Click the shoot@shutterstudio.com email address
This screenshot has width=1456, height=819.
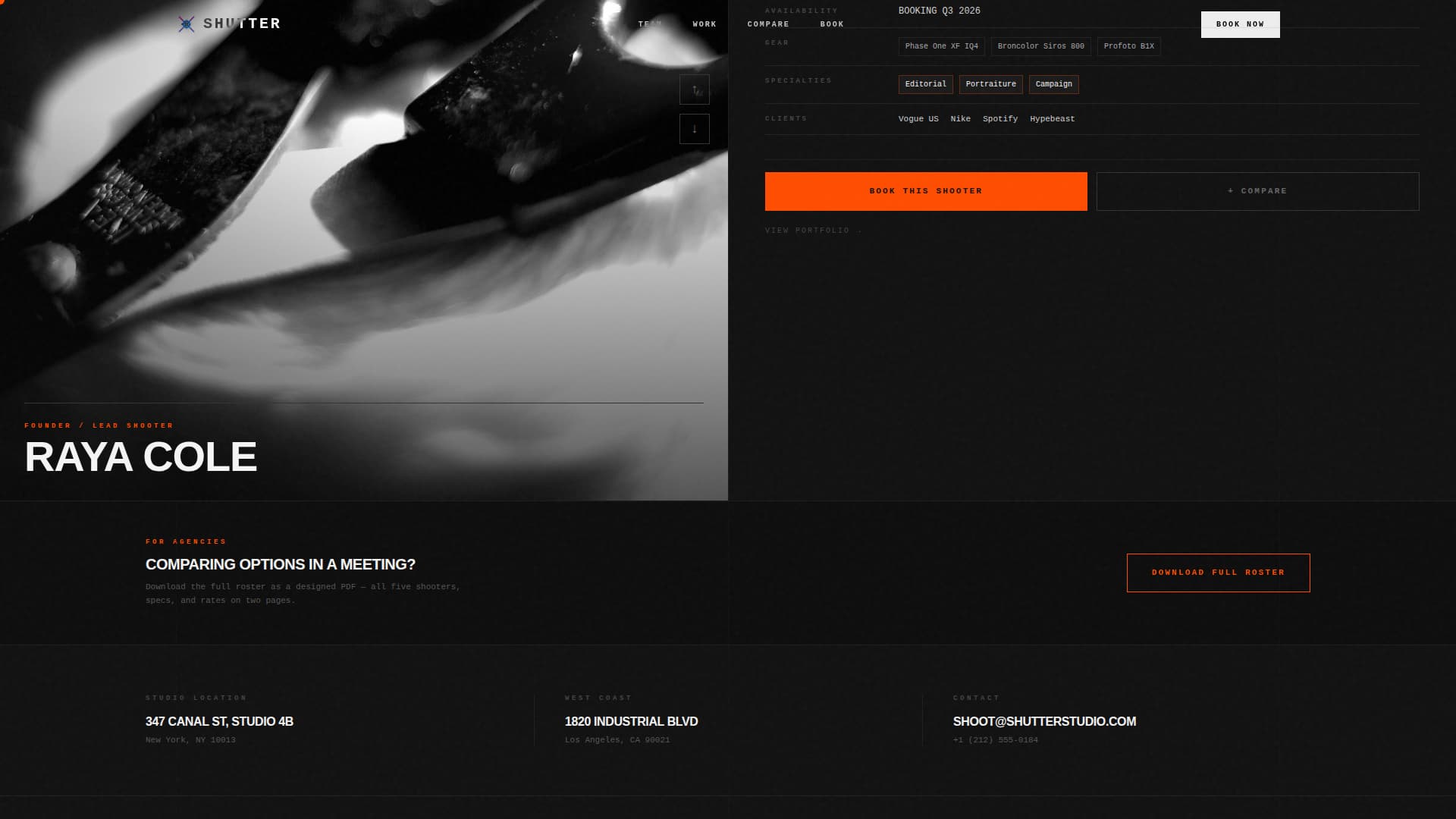[1045, 722]
